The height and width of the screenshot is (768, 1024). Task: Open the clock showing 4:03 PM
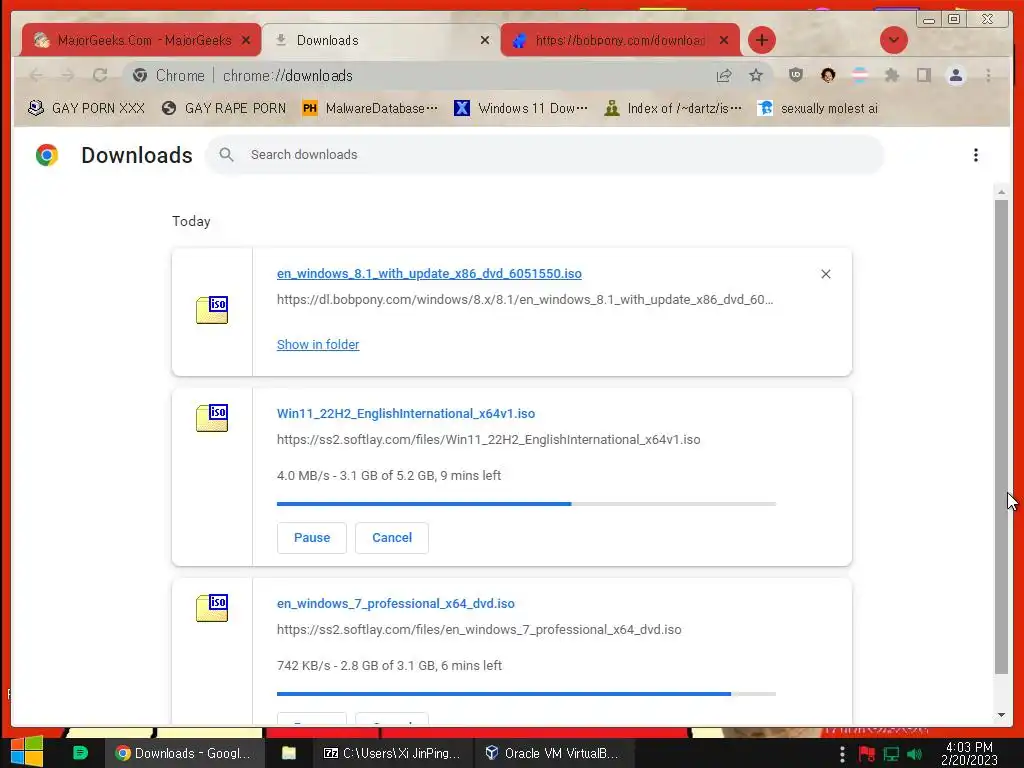click(x=969, y=753)
